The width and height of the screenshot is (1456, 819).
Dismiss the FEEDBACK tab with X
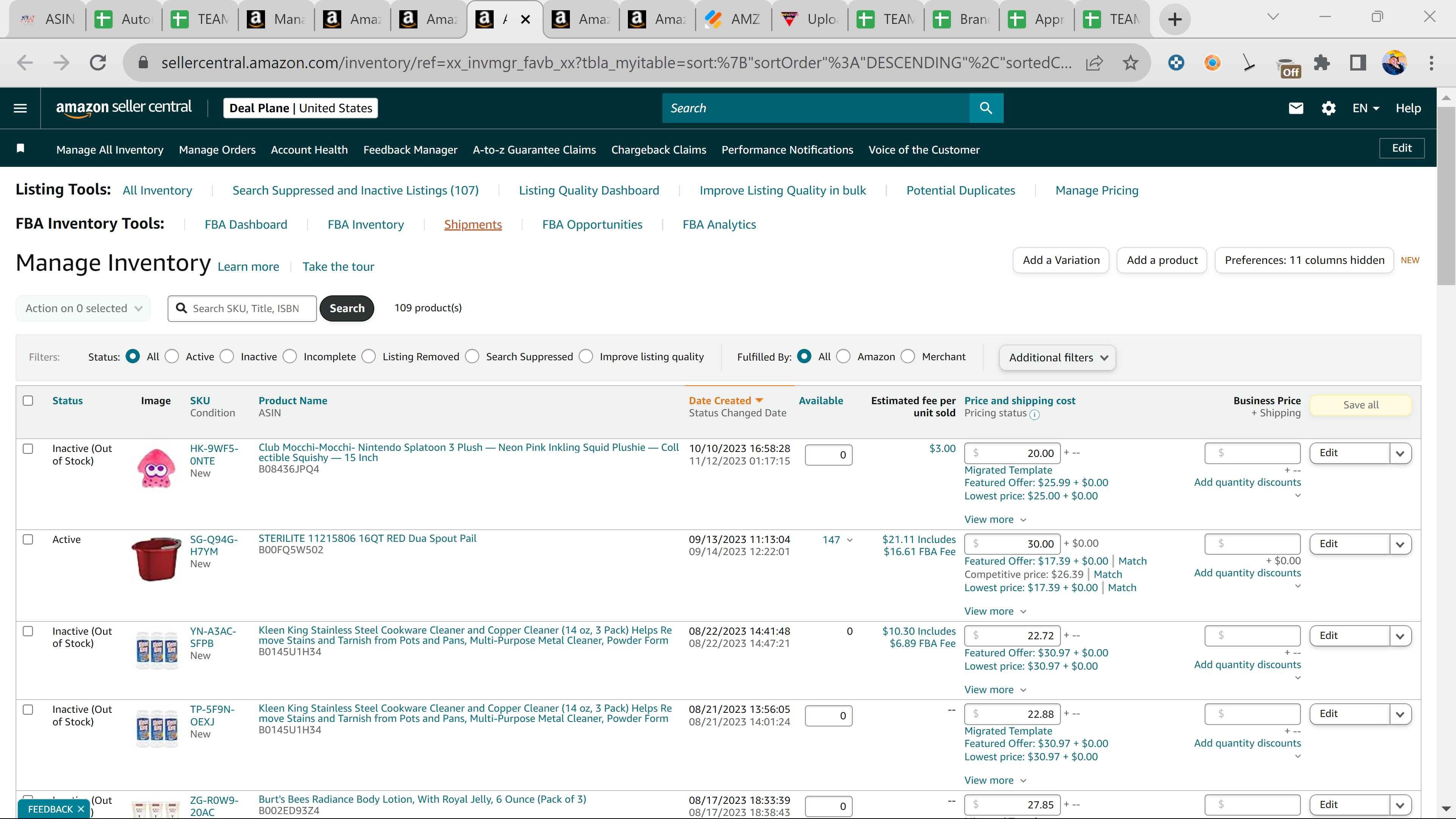point(81,809)
